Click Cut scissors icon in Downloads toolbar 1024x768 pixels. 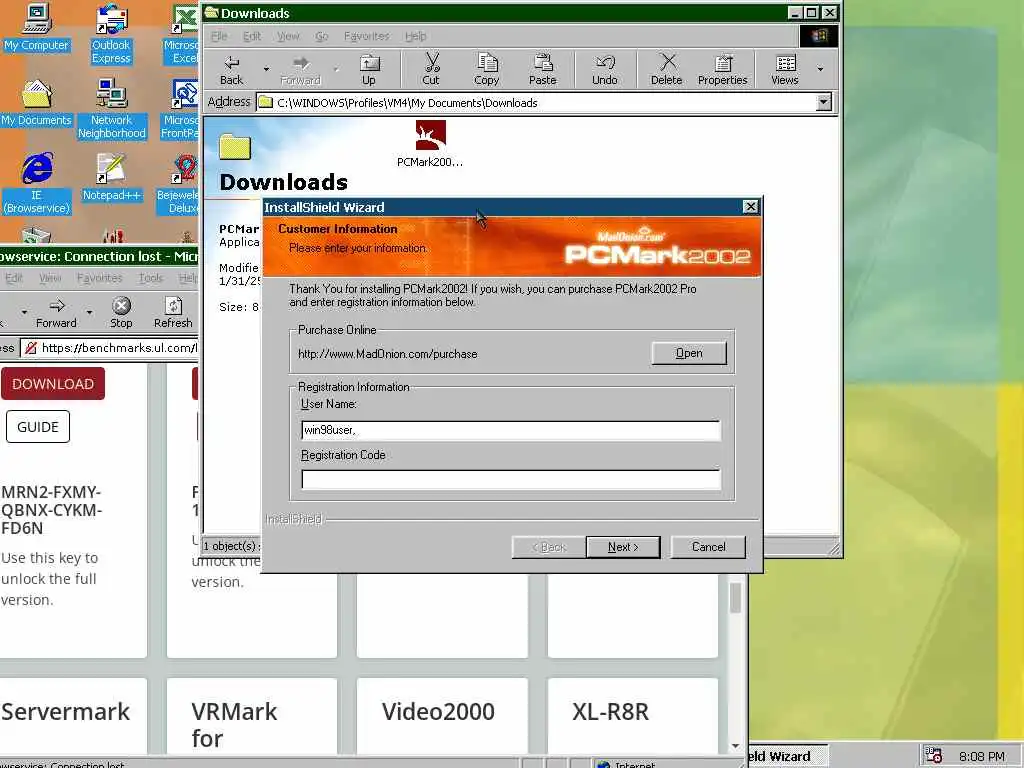[431, 70]
